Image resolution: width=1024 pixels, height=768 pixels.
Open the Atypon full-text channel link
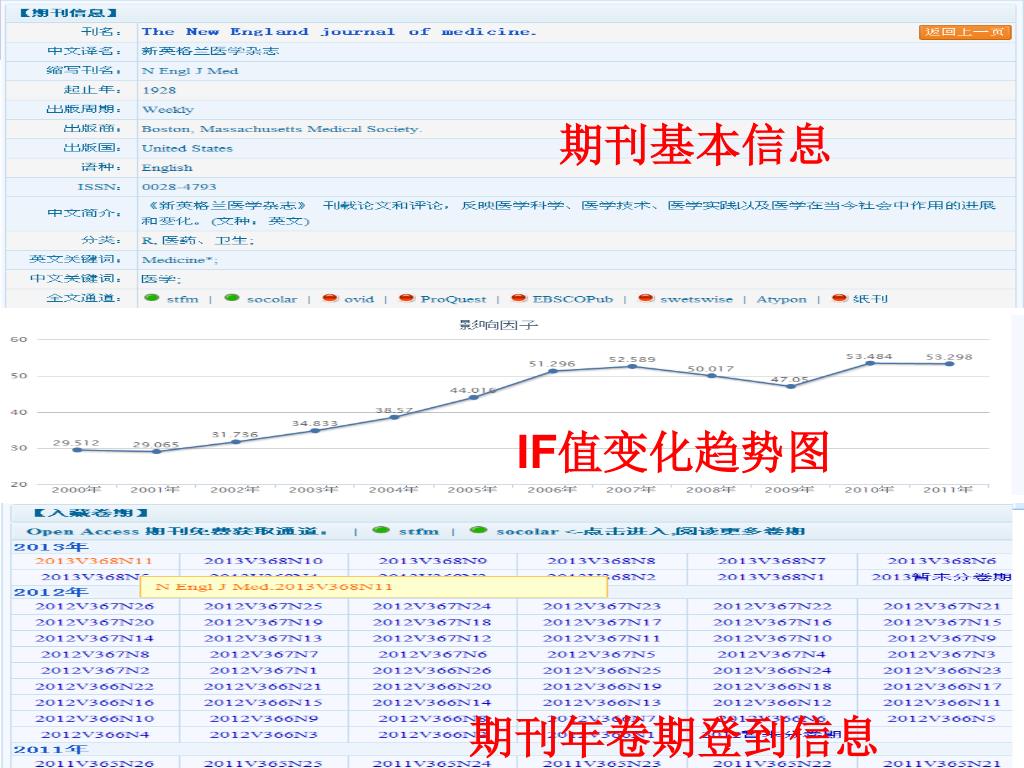coord(781,299)
